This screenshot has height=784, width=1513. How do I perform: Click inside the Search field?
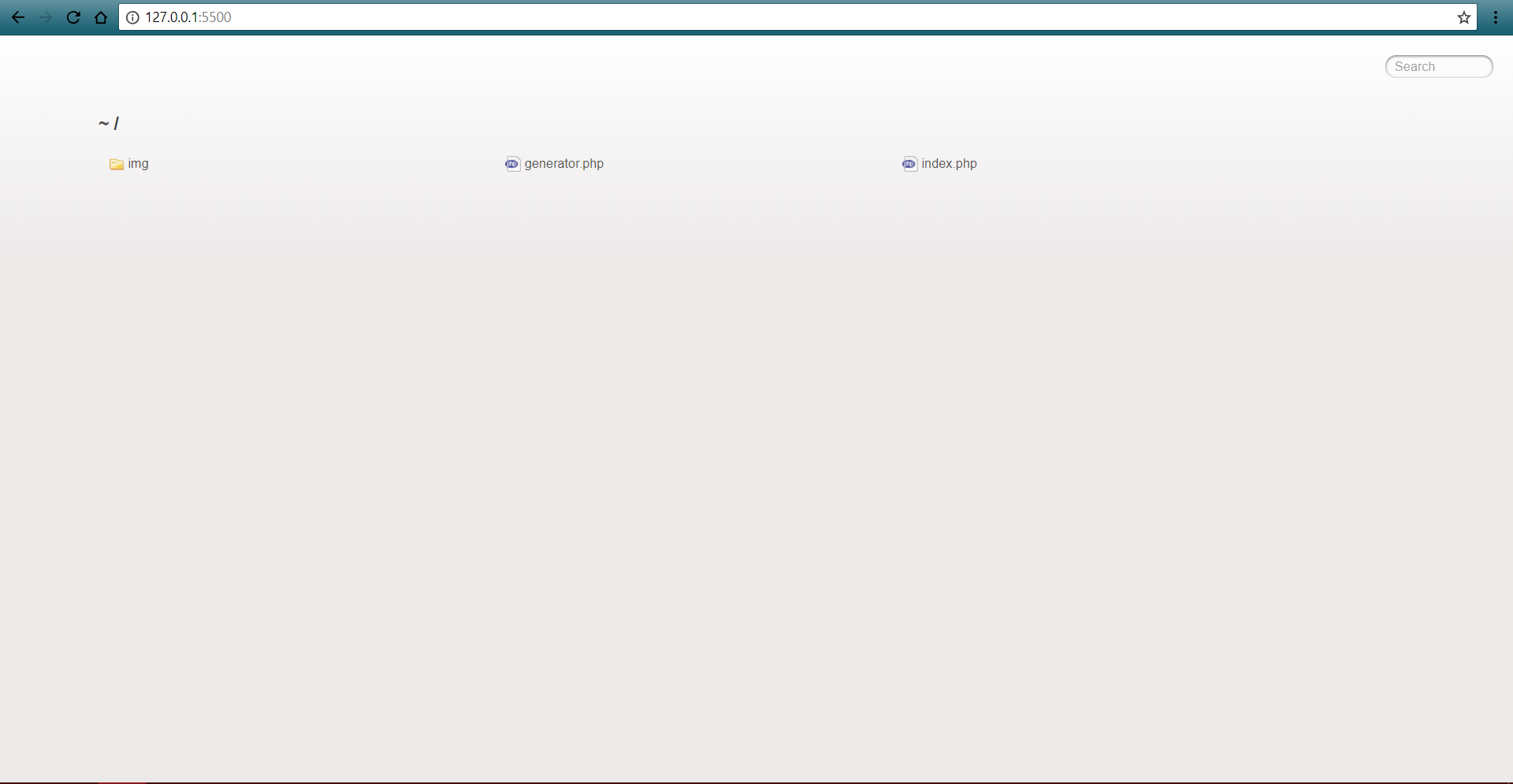tap(1438, 66)
